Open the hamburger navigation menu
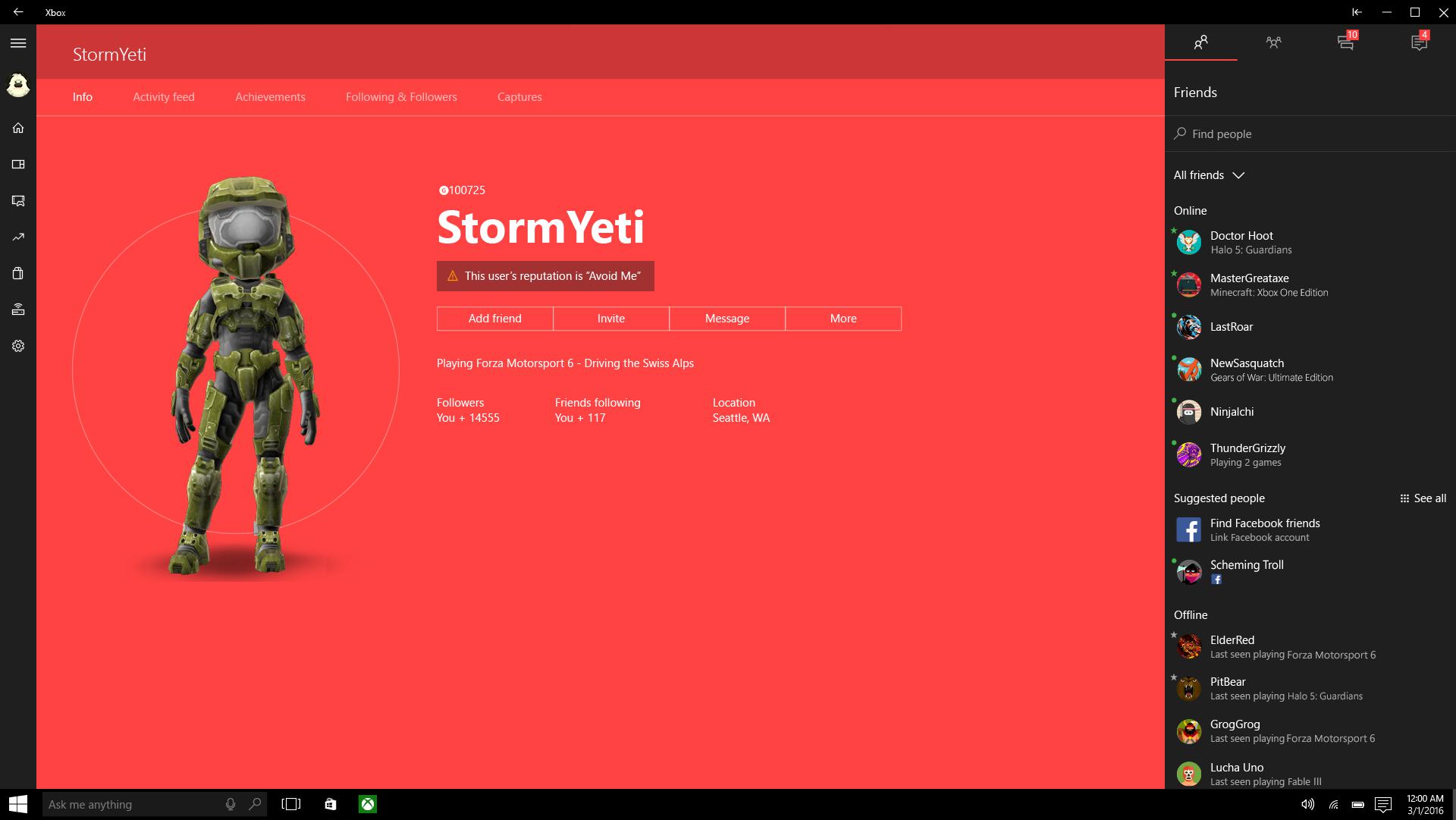The height and width of the screenshot is (820, 1456). point(18,43)
